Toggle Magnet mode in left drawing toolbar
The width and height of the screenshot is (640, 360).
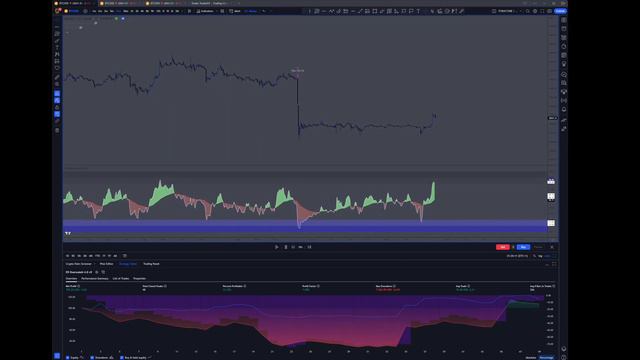[57, 93]
